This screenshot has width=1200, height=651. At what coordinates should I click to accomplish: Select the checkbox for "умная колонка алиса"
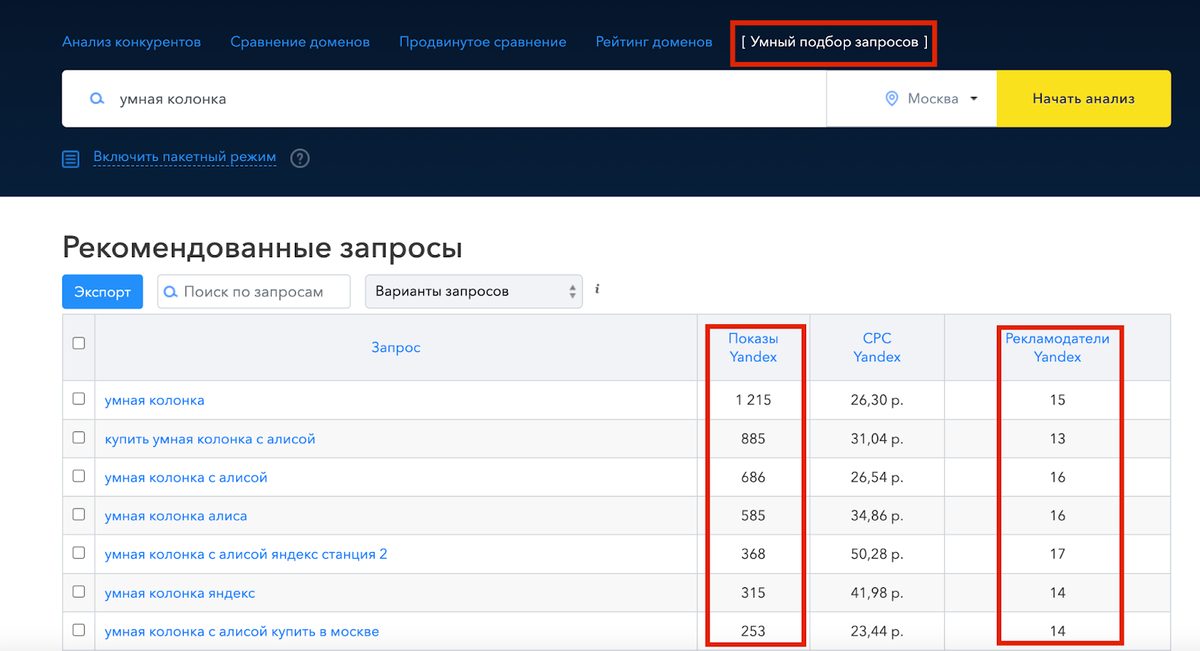(79, 515)
